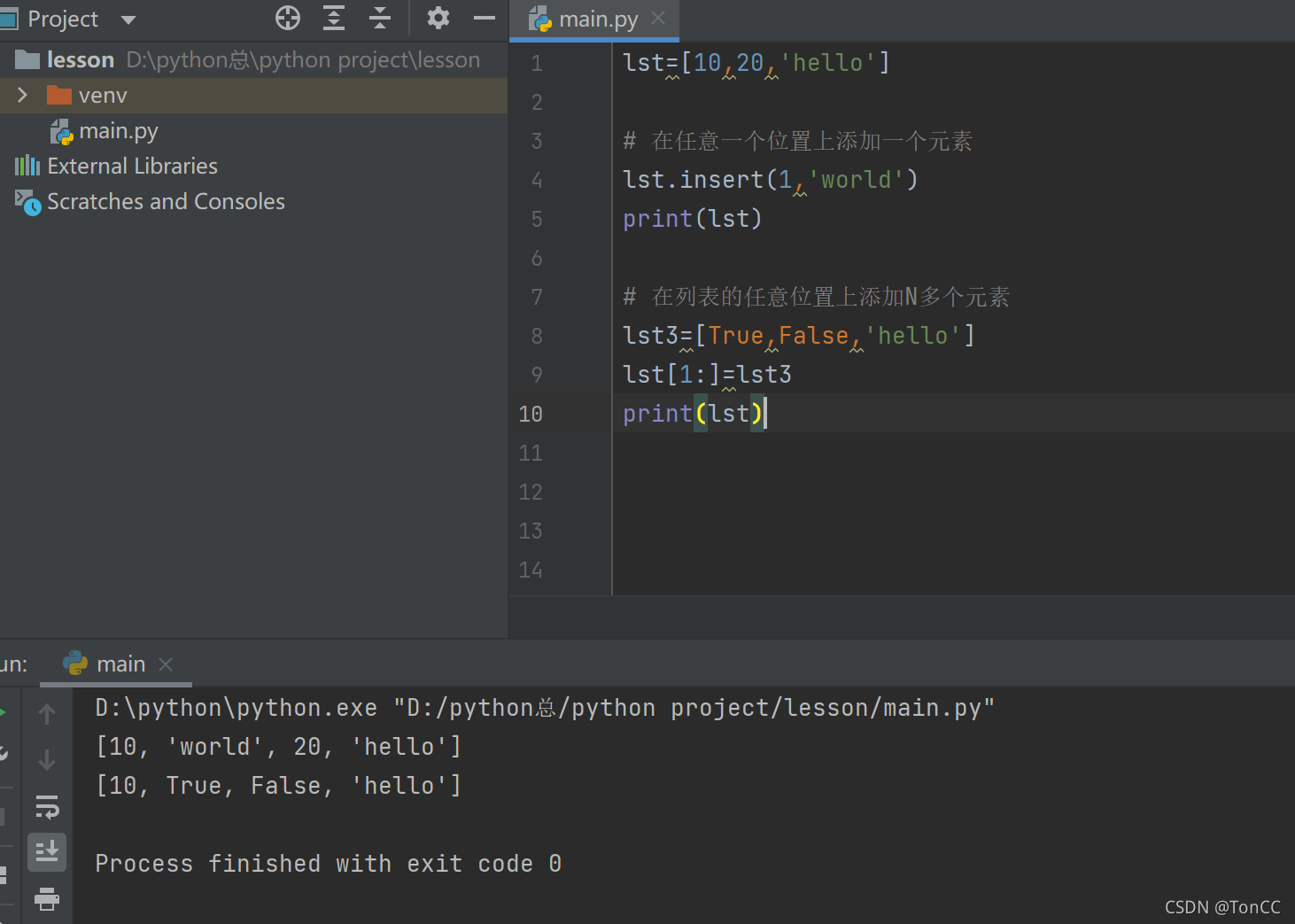Click the python.exe command line in console
This screenshot has width=1295, height=924.
(545, 708)
